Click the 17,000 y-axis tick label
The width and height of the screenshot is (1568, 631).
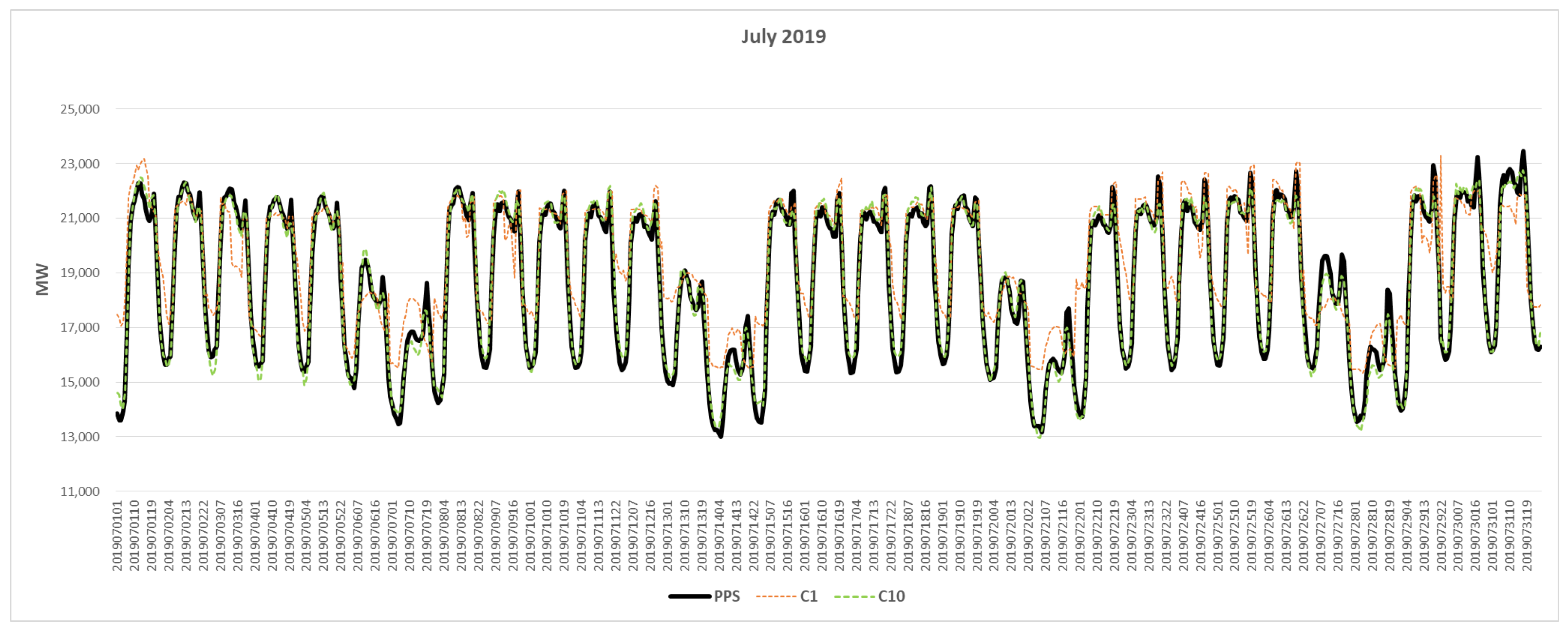tap(80, 327)
